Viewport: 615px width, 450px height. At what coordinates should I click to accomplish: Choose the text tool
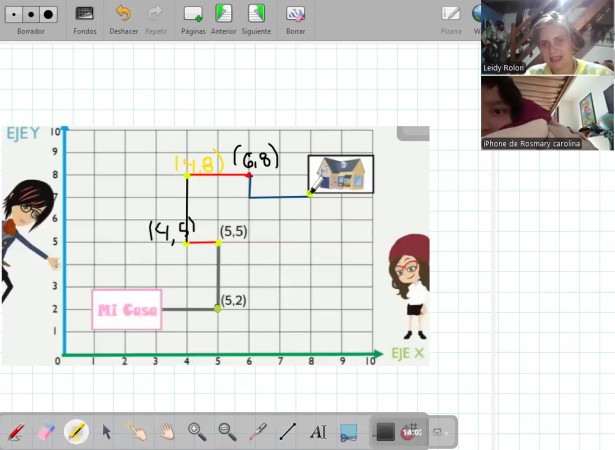click(x=318, y=432)
